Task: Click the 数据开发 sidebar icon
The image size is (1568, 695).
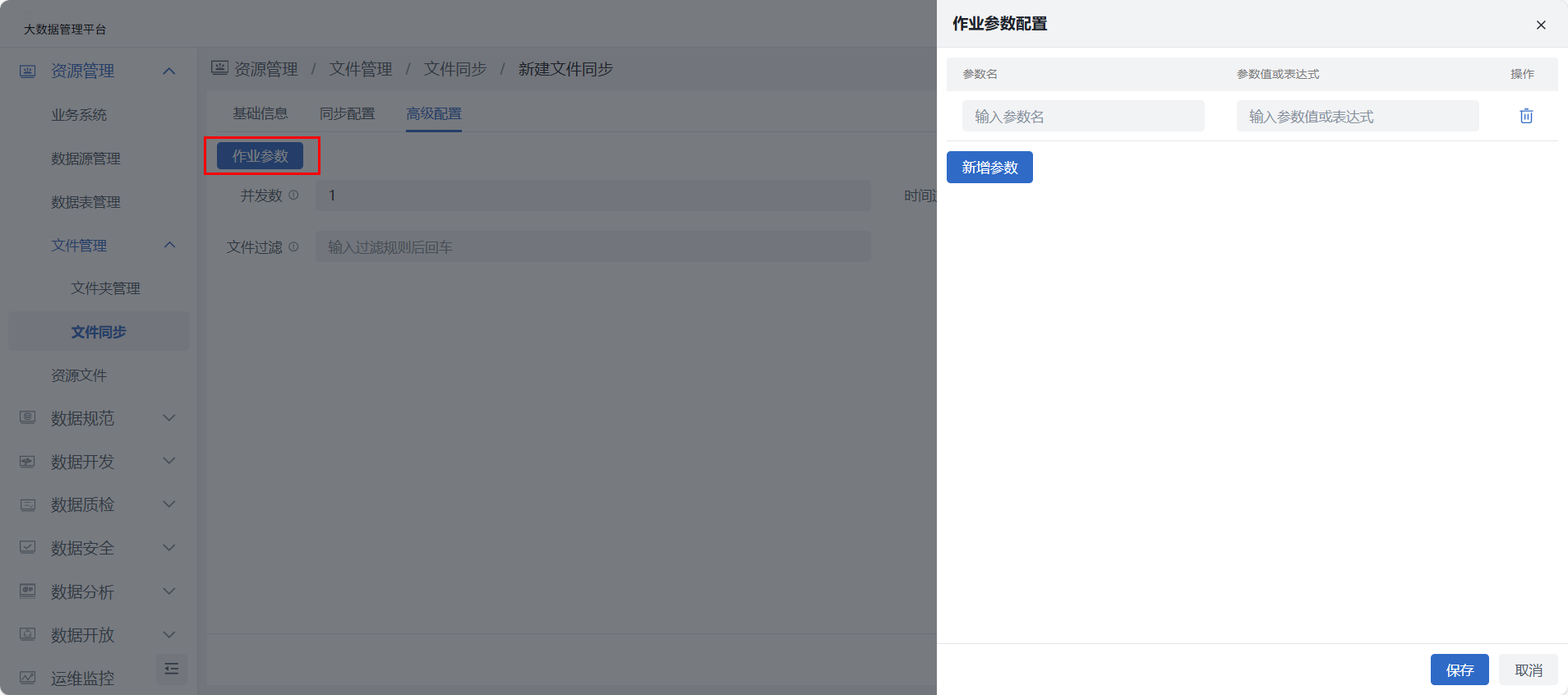Action: point(27,461)
